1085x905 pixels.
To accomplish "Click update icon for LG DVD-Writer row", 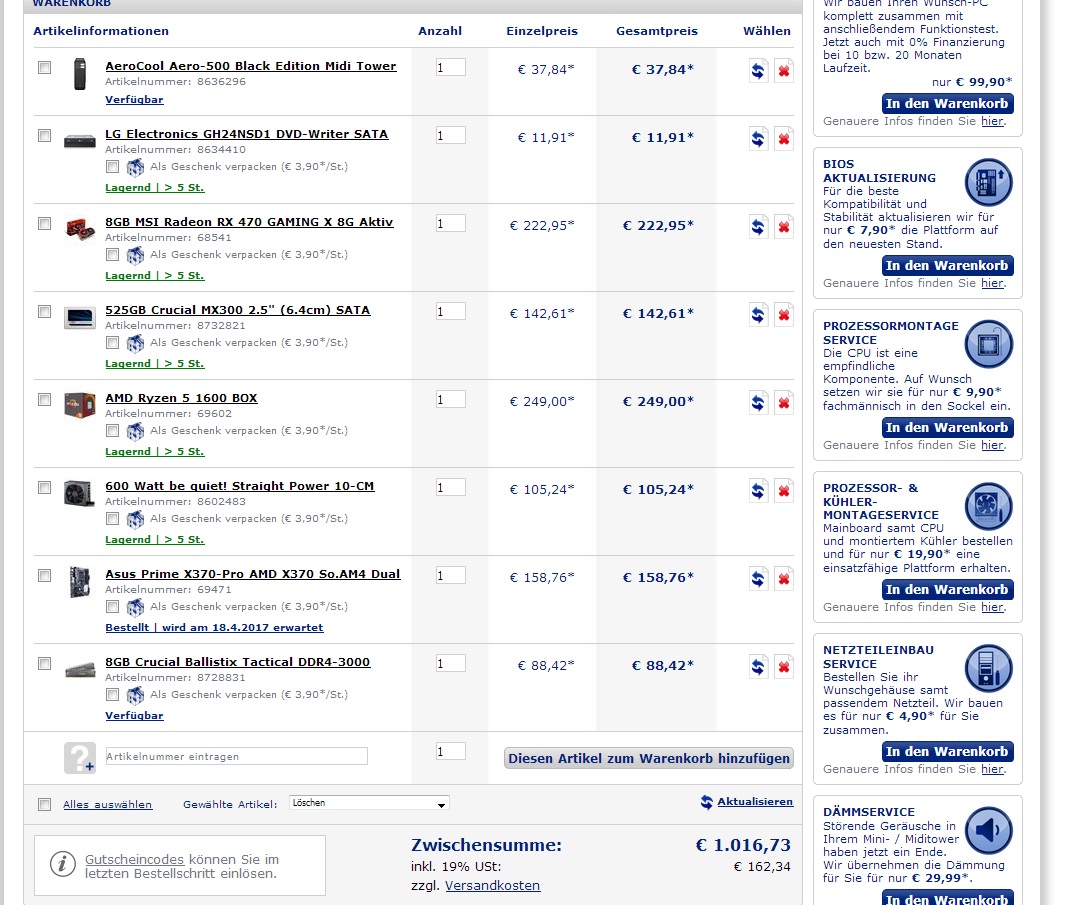I will (x=758, y=139).
